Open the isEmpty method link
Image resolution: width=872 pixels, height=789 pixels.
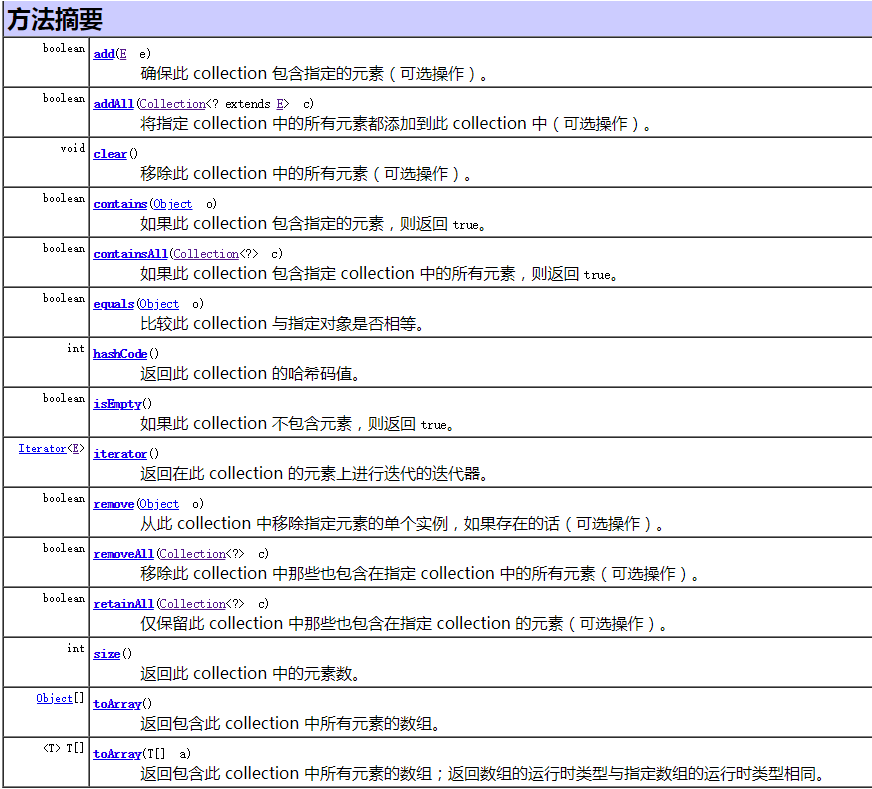click(117, 404)
